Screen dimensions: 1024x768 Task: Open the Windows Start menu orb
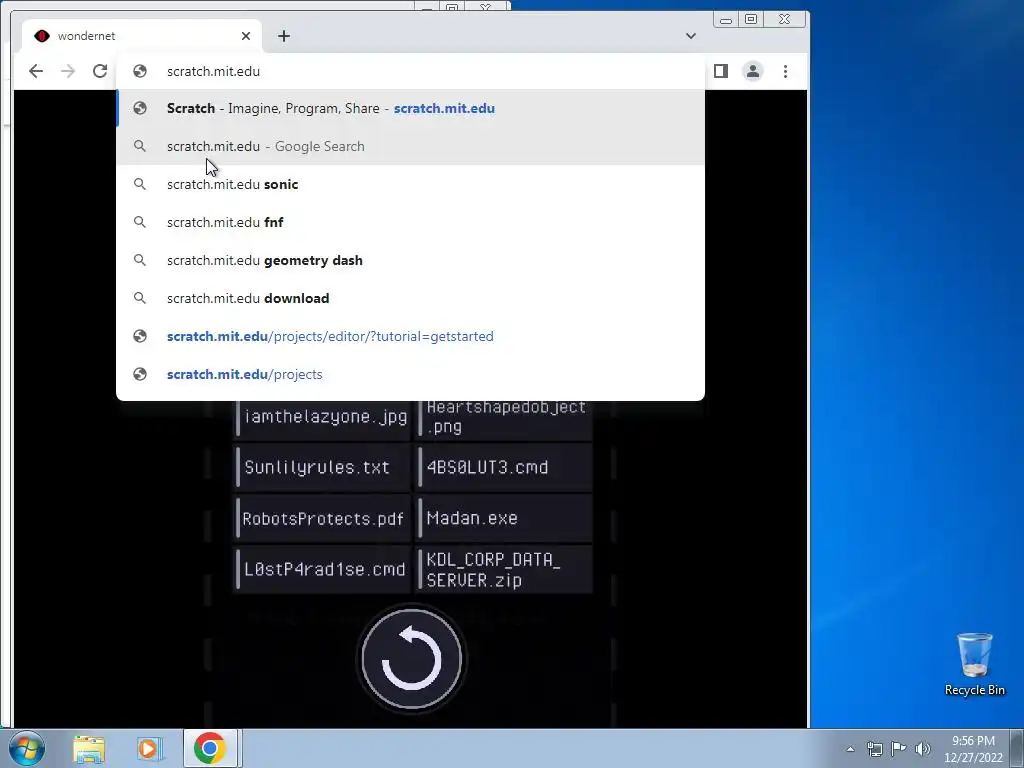pyautogui.click(x=27, y=748)
